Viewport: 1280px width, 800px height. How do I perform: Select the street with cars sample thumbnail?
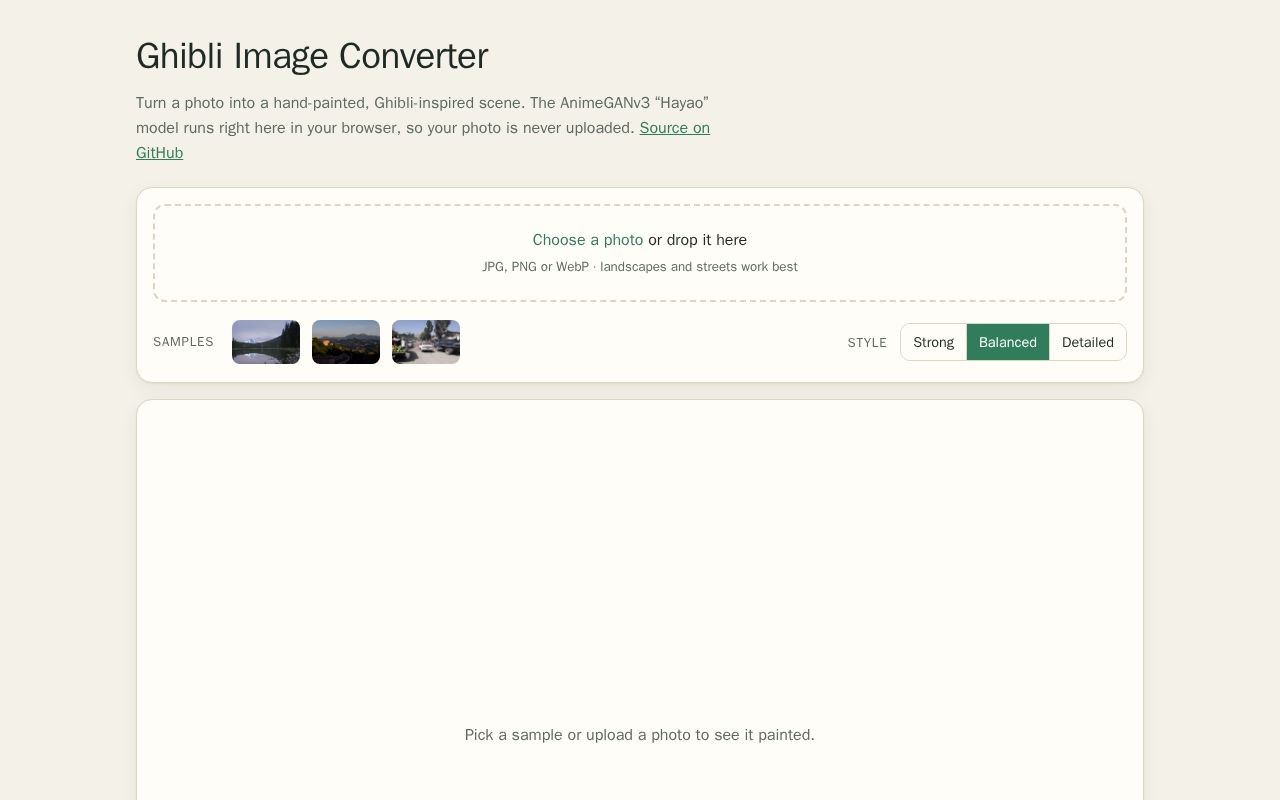(426, 342)
